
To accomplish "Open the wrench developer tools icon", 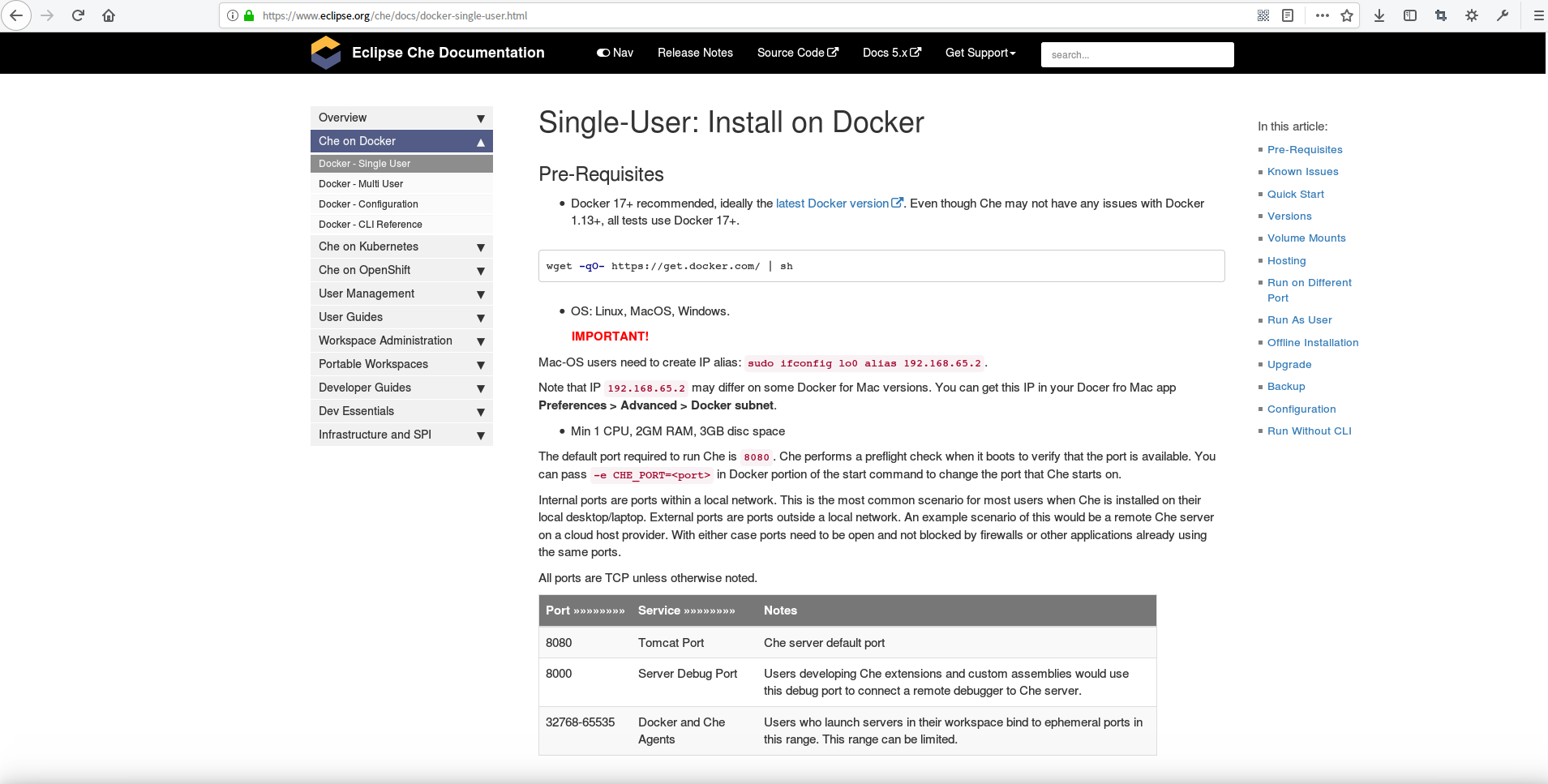I will pos(1503,15).
